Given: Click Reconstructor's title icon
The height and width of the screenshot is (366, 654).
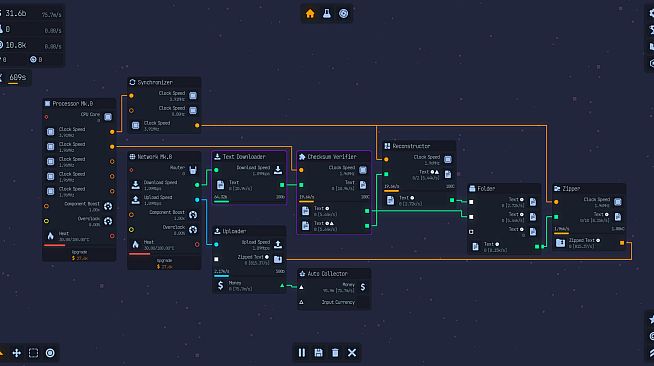Looking at the screenshot, I should click(387, 146).
